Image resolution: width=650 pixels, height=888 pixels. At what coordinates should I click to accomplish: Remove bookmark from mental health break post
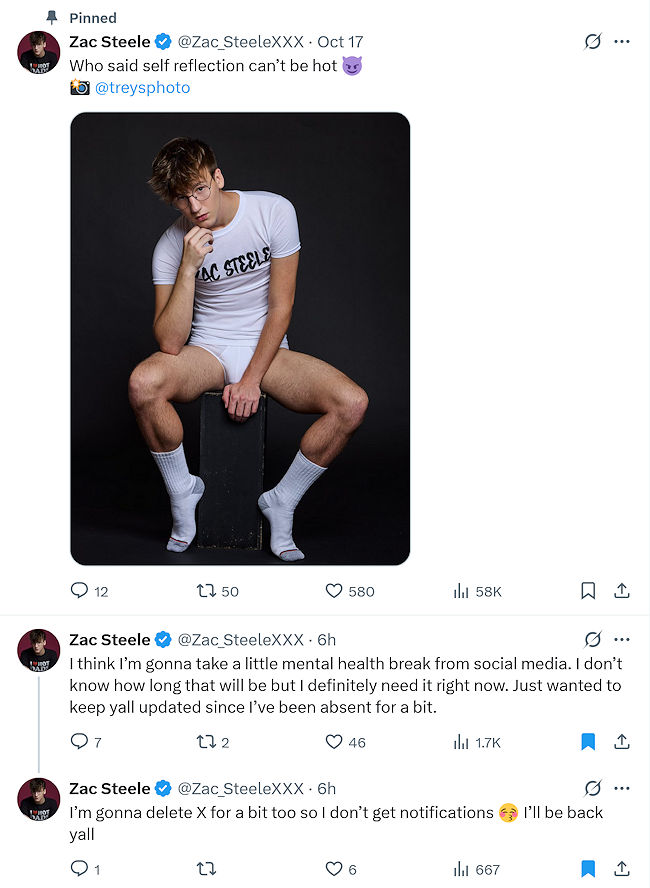tap(588, 742)
